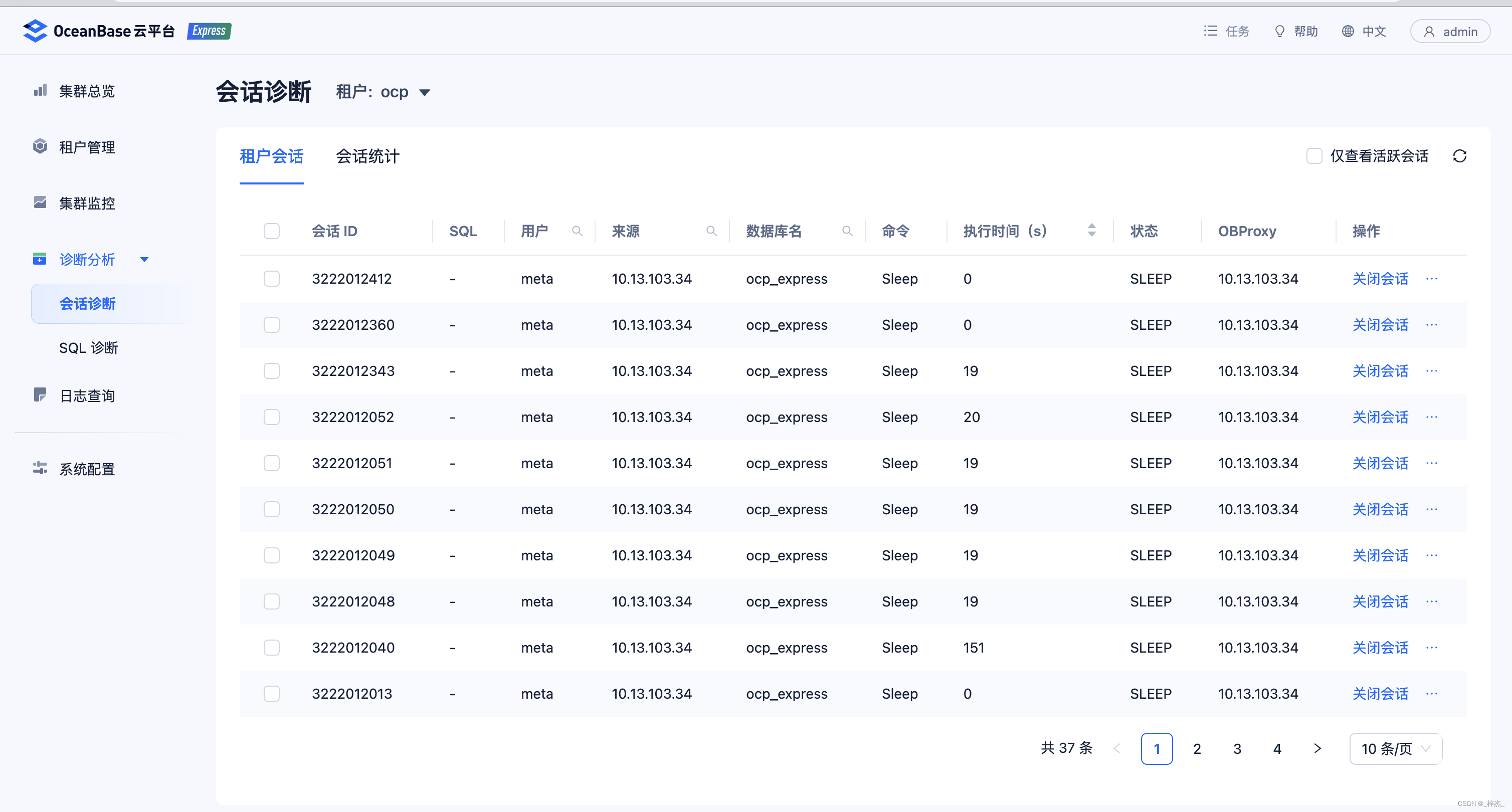Open SQL 诊断 menu item
Image resolution: width=1512 pixels, height=812 pixels.
pyautogui.click(x=89, y=348)
